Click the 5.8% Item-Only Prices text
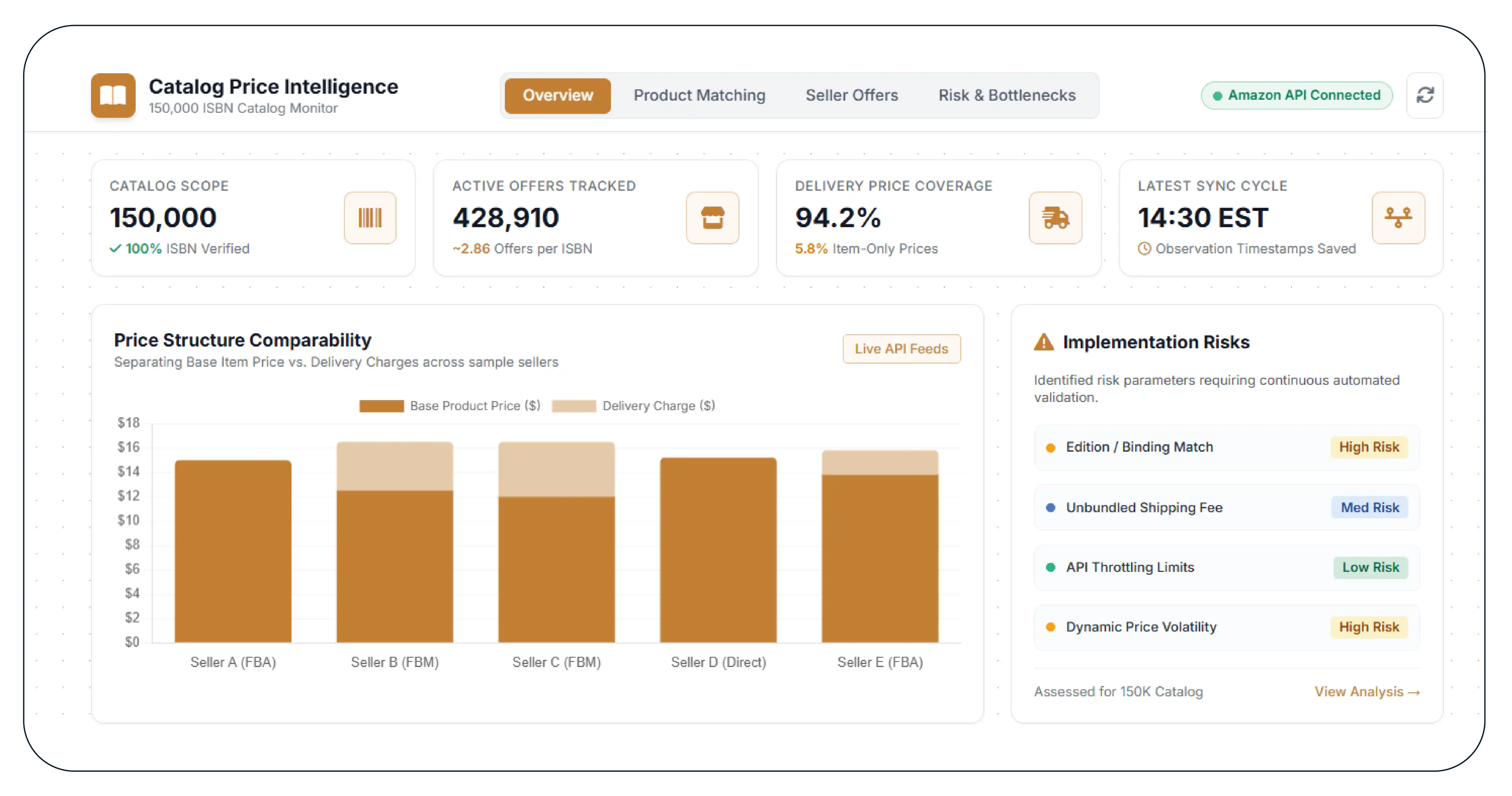This screenshot has height=796, width=1512. [x=866, y=249]
